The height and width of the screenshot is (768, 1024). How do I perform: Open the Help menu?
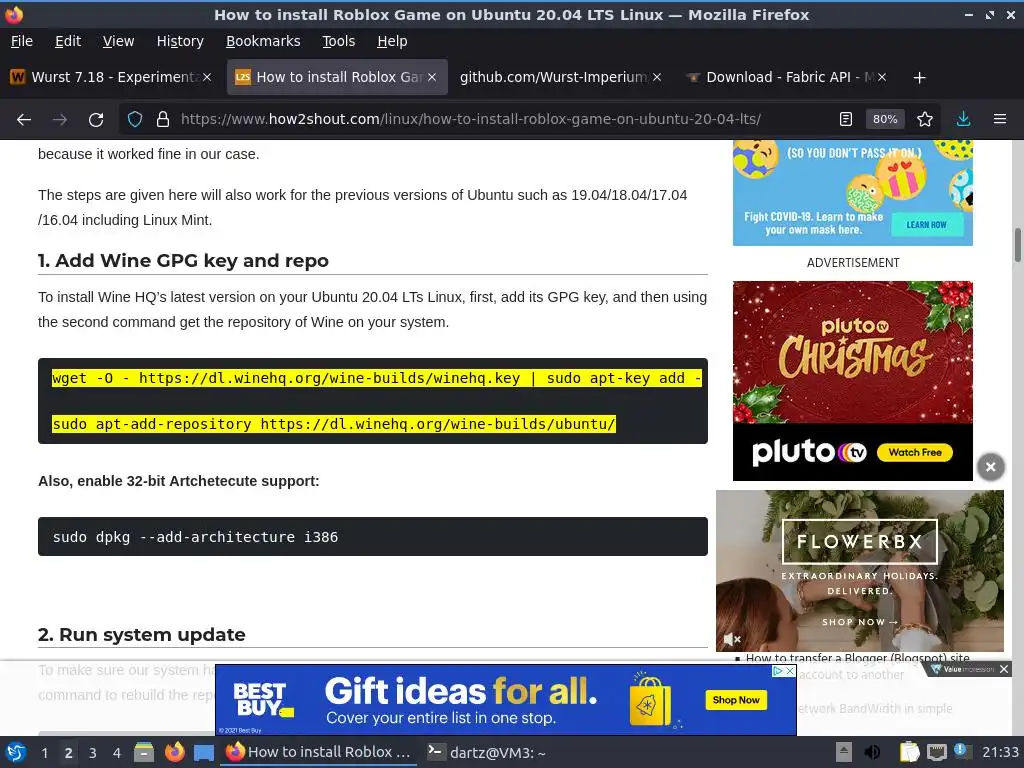[x=392, y=41]
